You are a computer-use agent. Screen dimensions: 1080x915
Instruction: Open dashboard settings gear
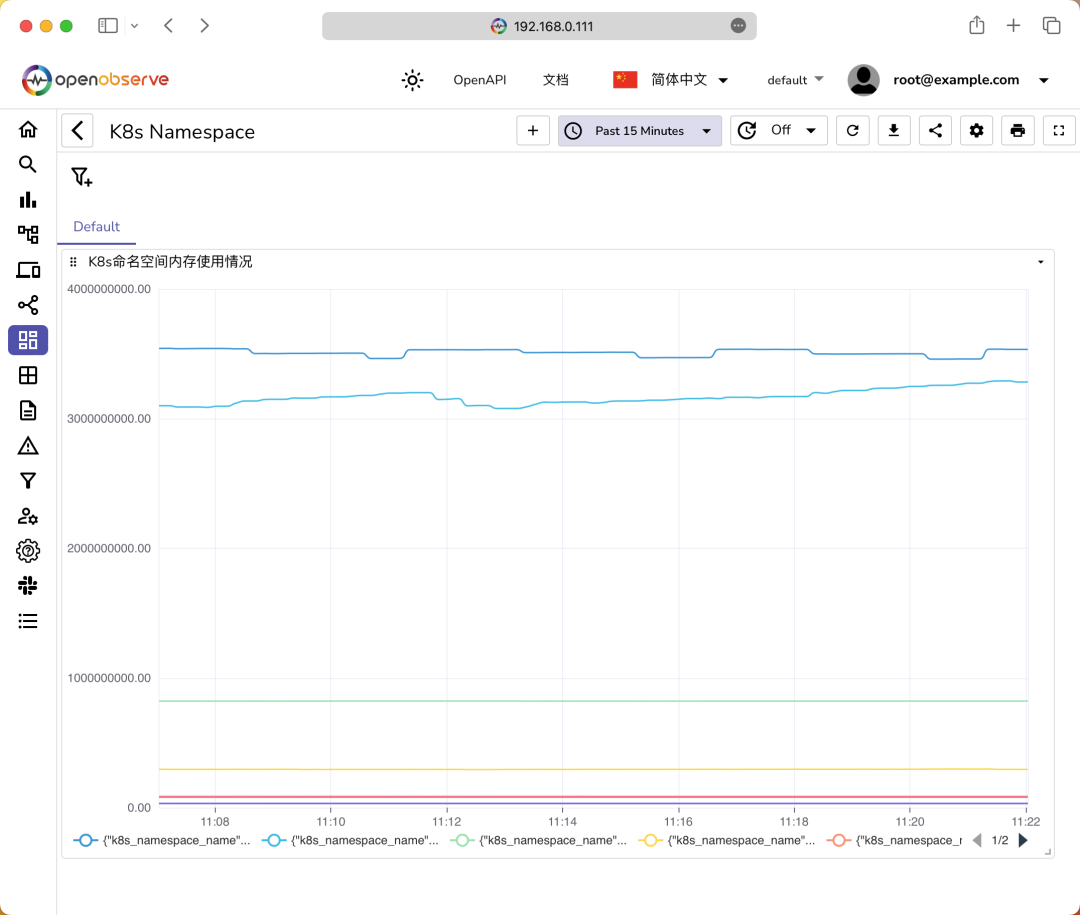click(977, 130)
